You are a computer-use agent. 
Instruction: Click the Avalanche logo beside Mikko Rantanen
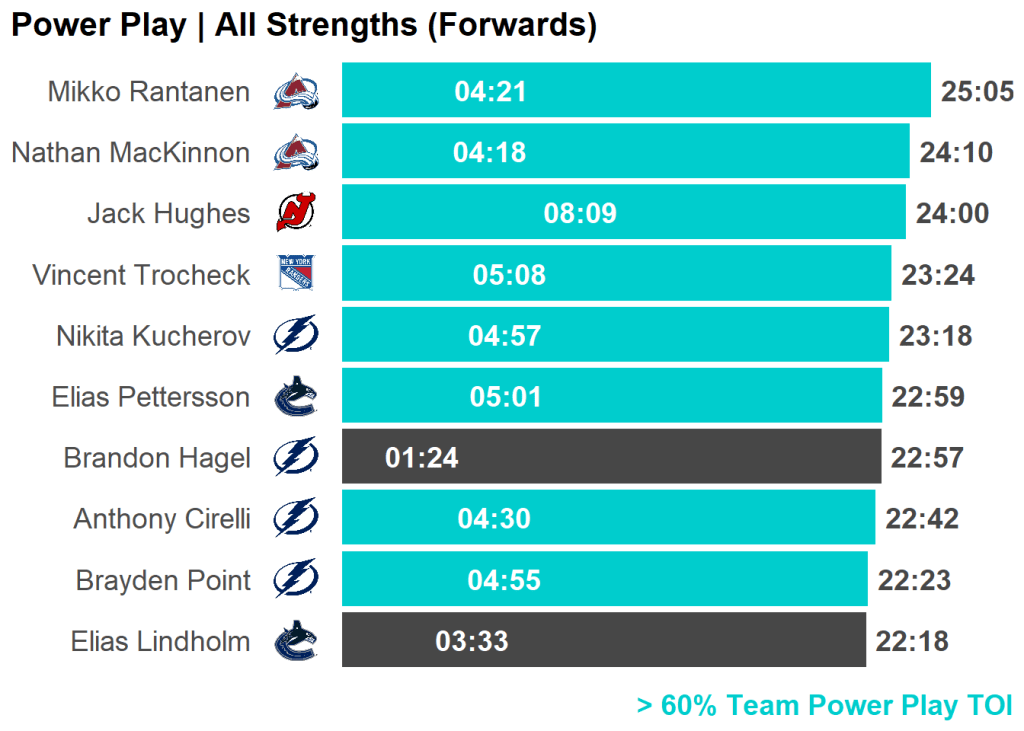tap(296, 92)
